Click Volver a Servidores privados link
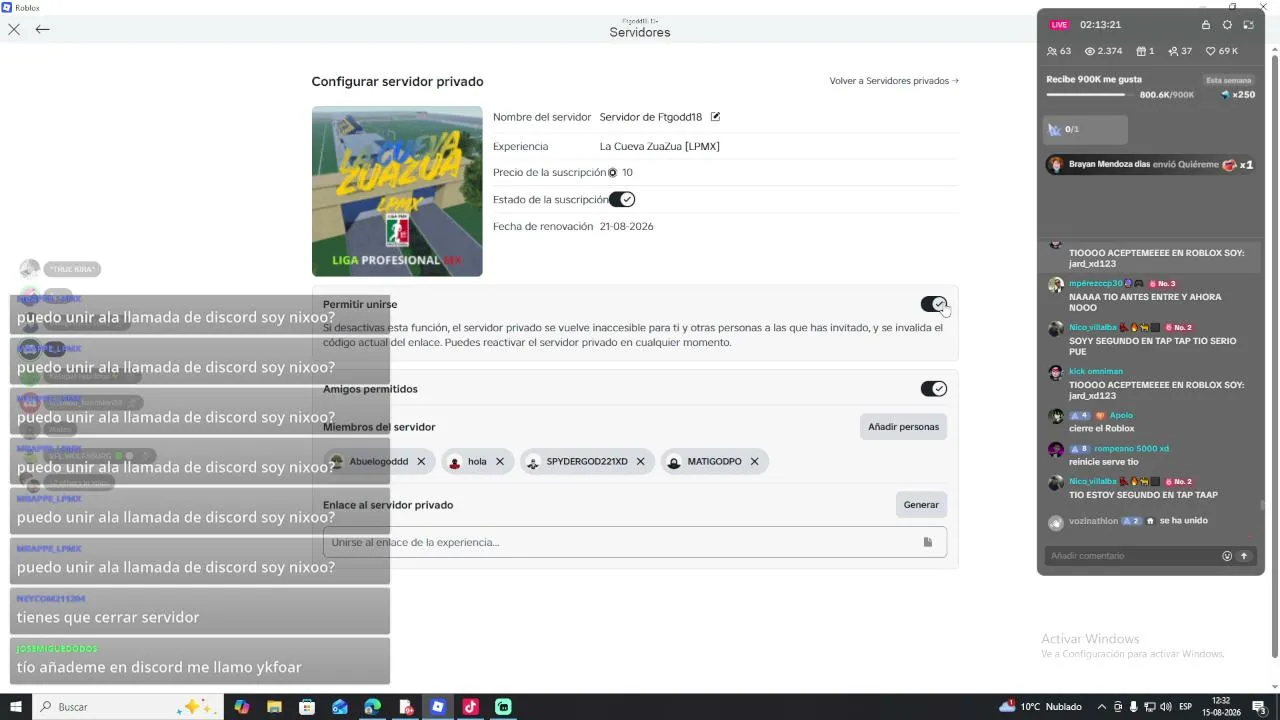Viewport: 1280px width, 720px height. pyautogui.click(x=894, y=81)
